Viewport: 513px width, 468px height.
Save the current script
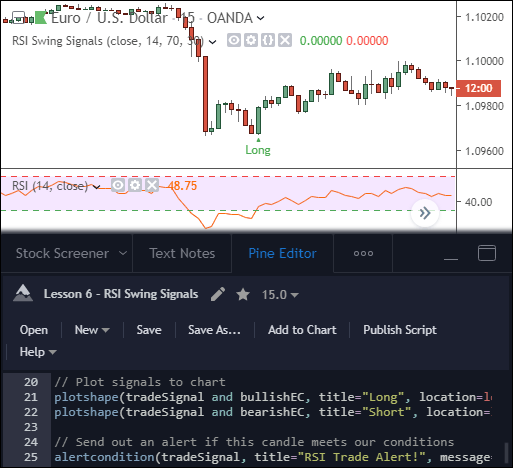pyautogui.click(x=149, y=330)
